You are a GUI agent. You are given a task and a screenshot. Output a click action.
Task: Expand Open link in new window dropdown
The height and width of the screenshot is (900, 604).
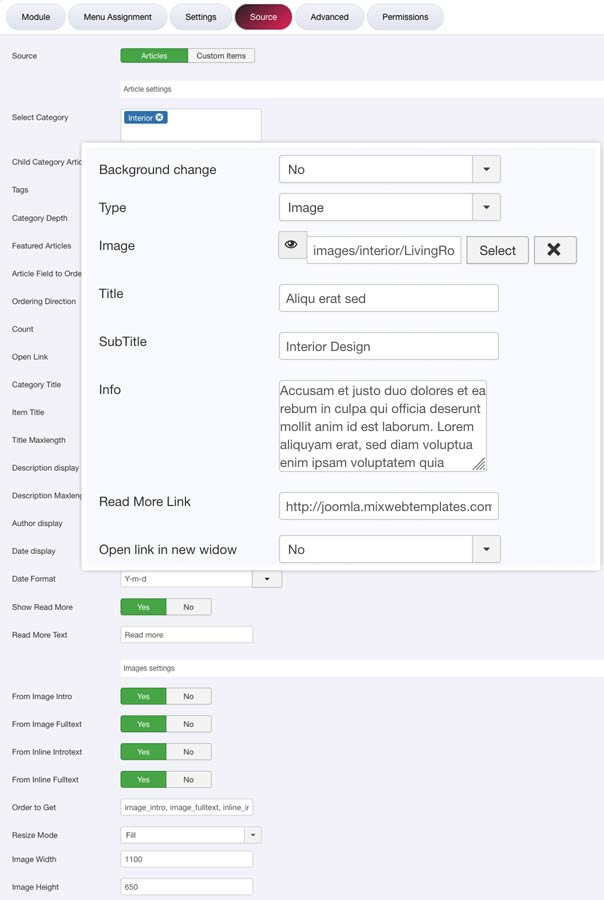pos(486,549)
